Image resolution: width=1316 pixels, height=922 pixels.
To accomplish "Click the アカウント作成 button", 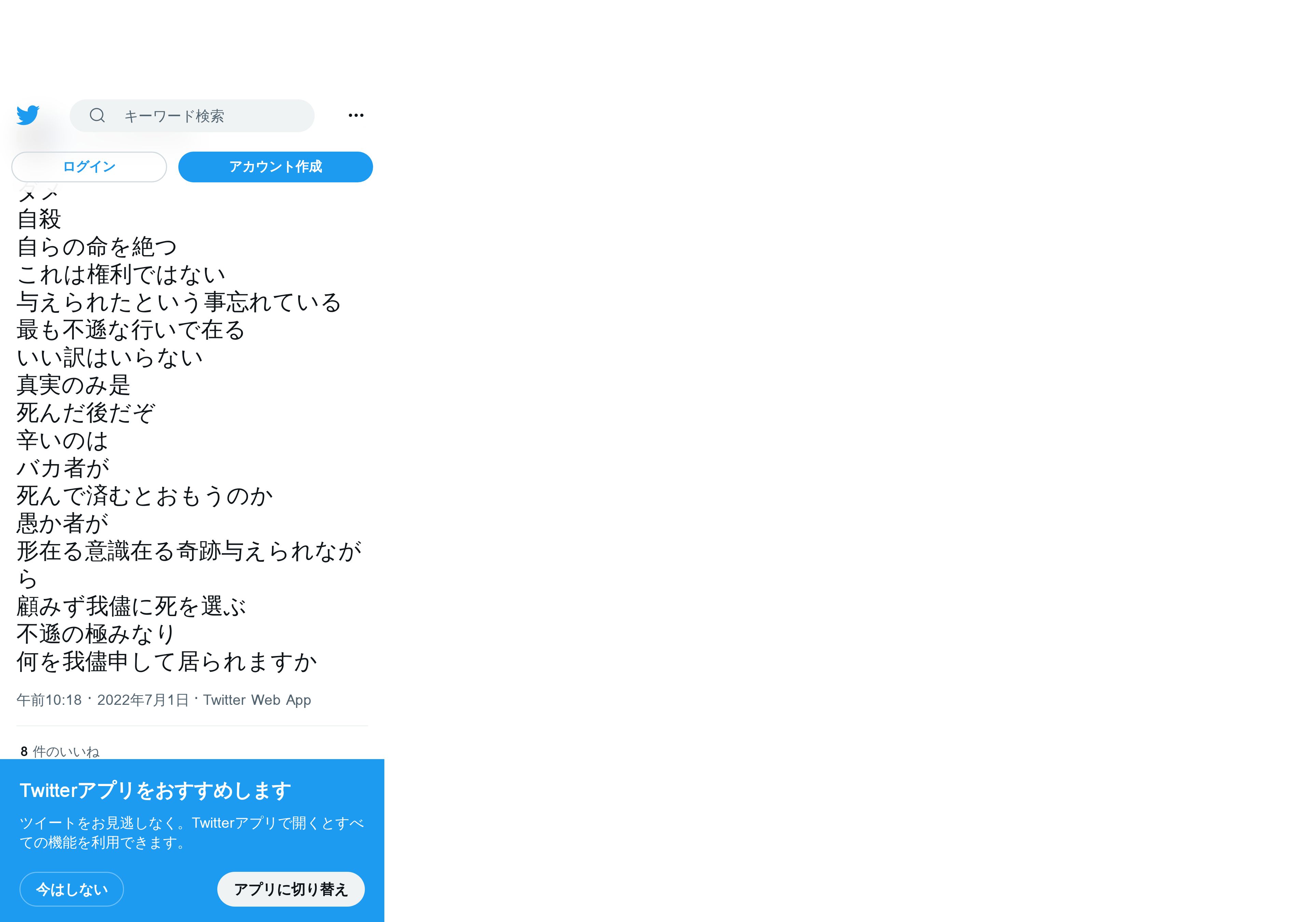I will [276, 167].
